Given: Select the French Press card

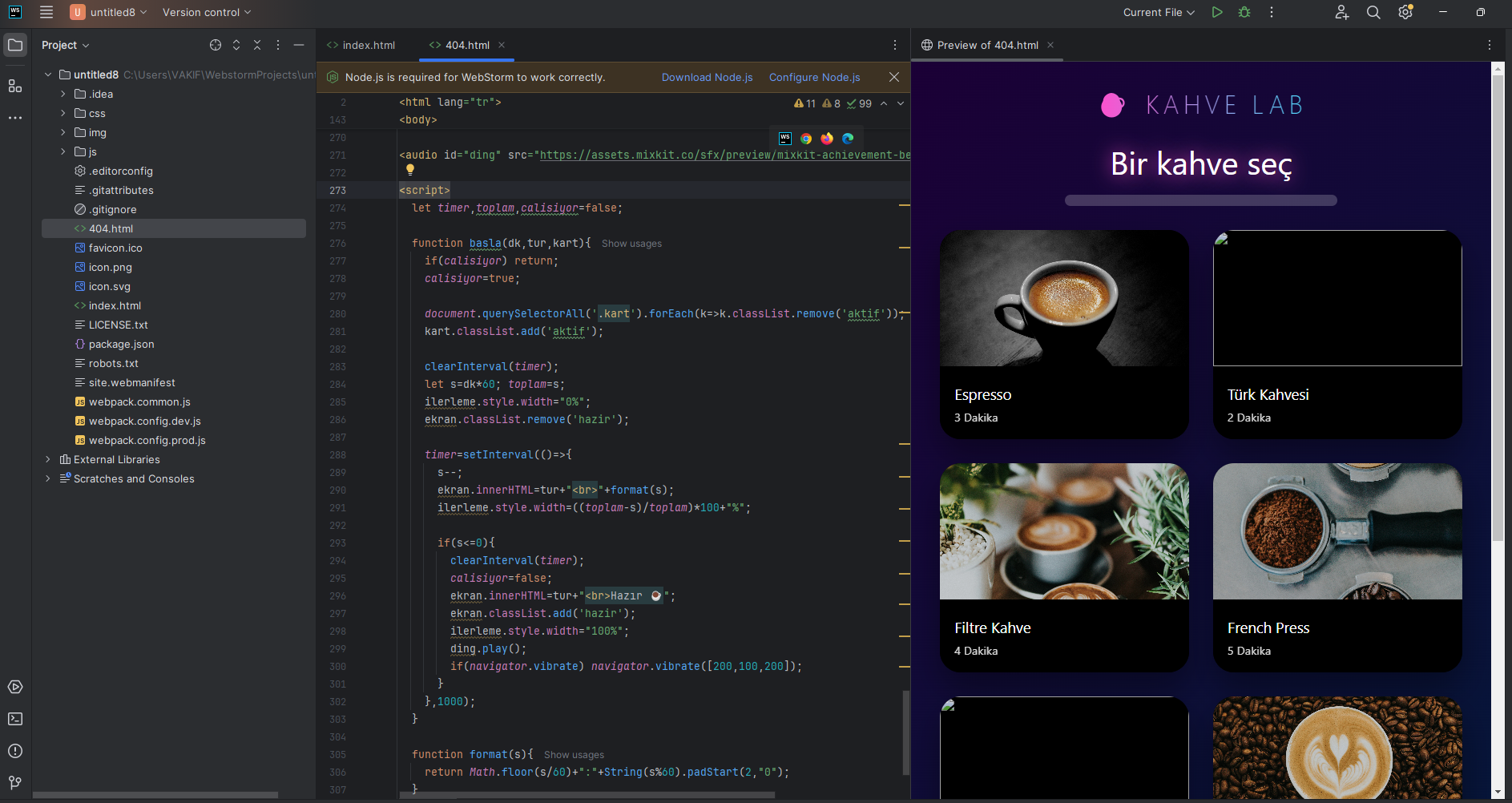Looking at the screenshot, I should click(1337, 567).
